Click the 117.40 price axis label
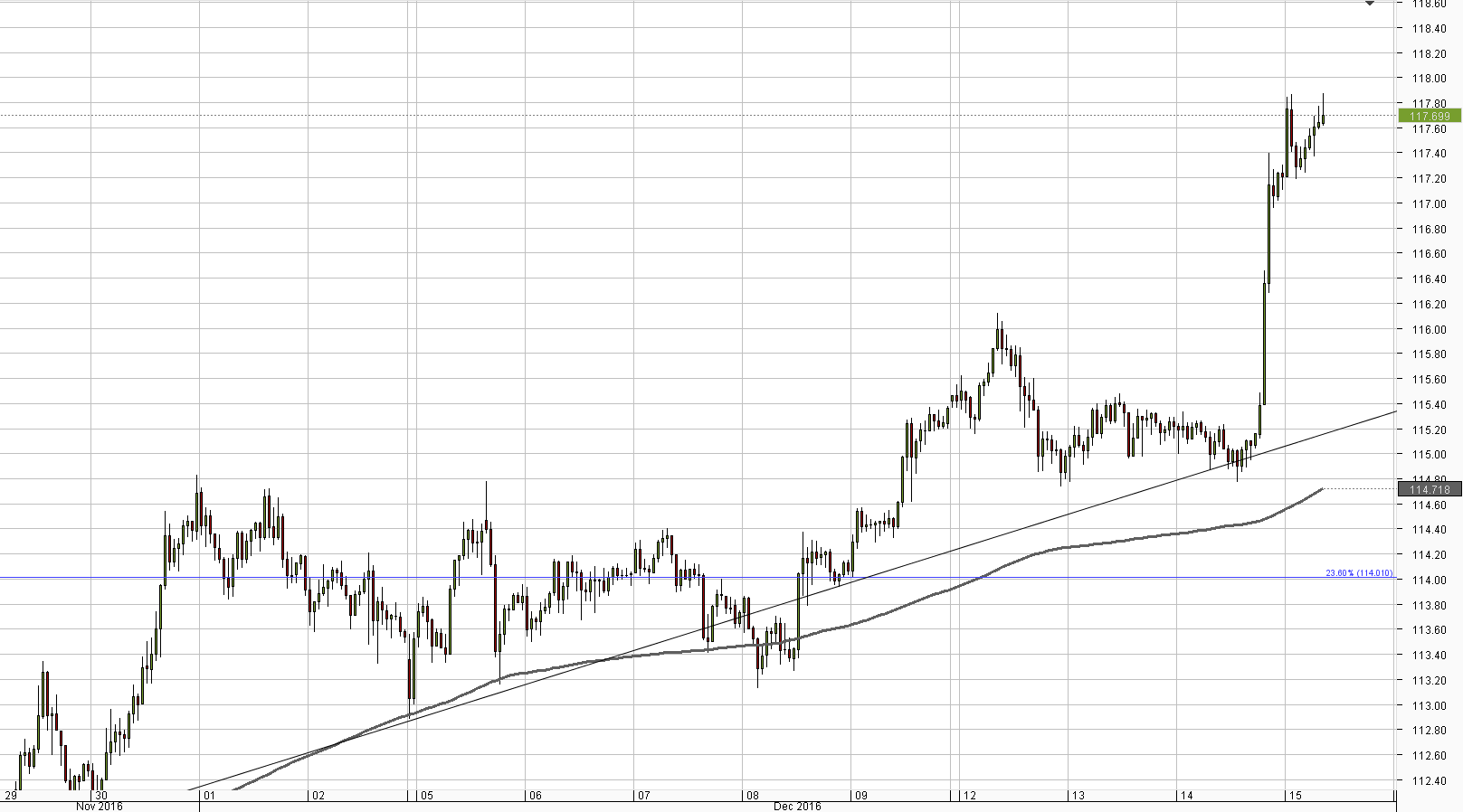The image size is (1463, 812). coord(1429,154)
